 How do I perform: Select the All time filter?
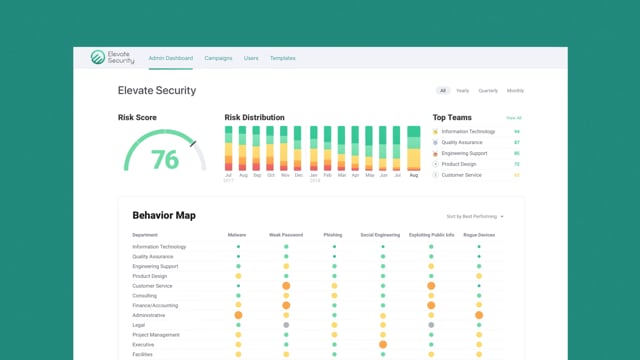pos(443,91)
